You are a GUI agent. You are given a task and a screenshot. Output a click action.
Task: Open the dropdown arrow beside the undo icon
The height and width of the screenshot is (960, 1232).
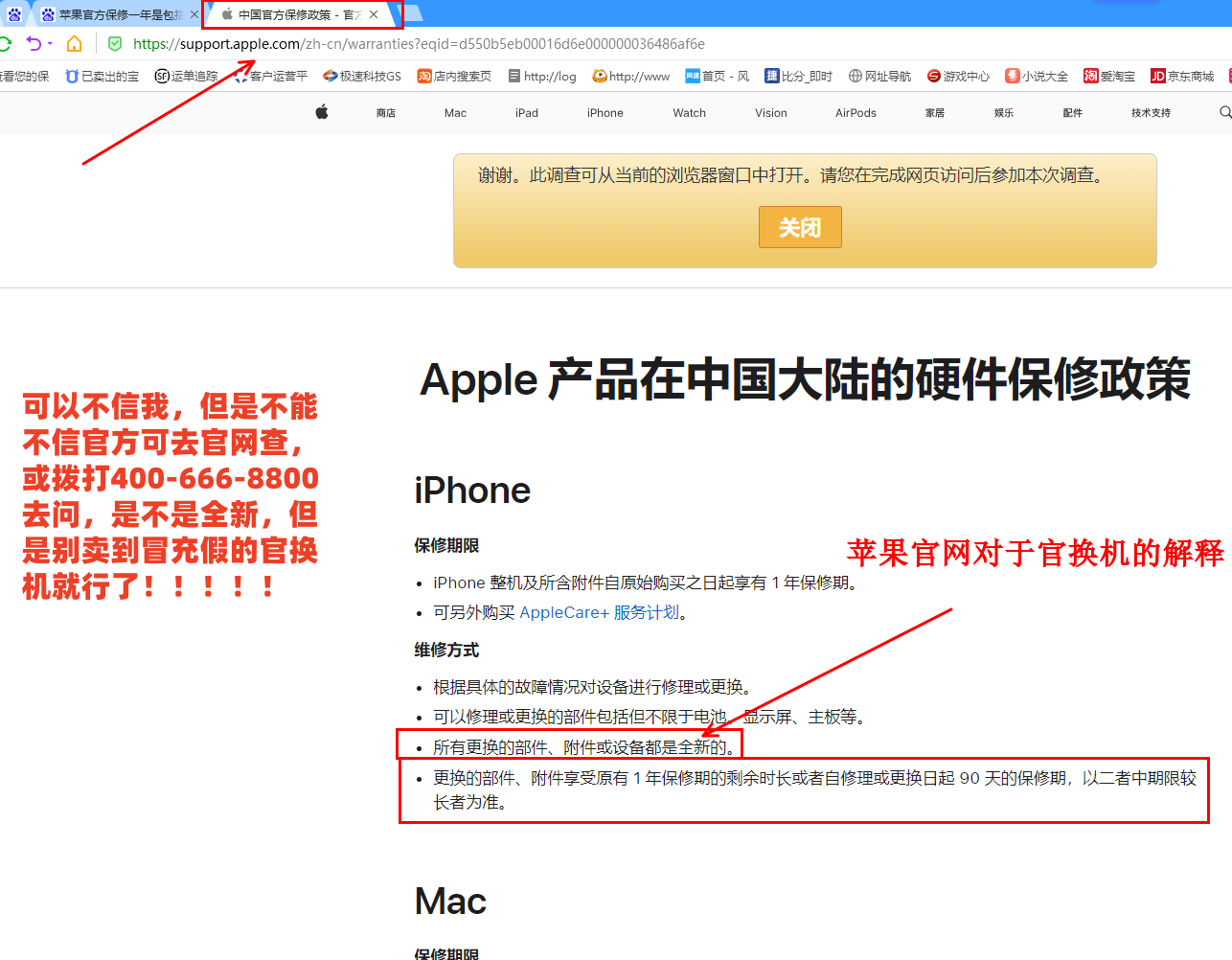point(49,44)
